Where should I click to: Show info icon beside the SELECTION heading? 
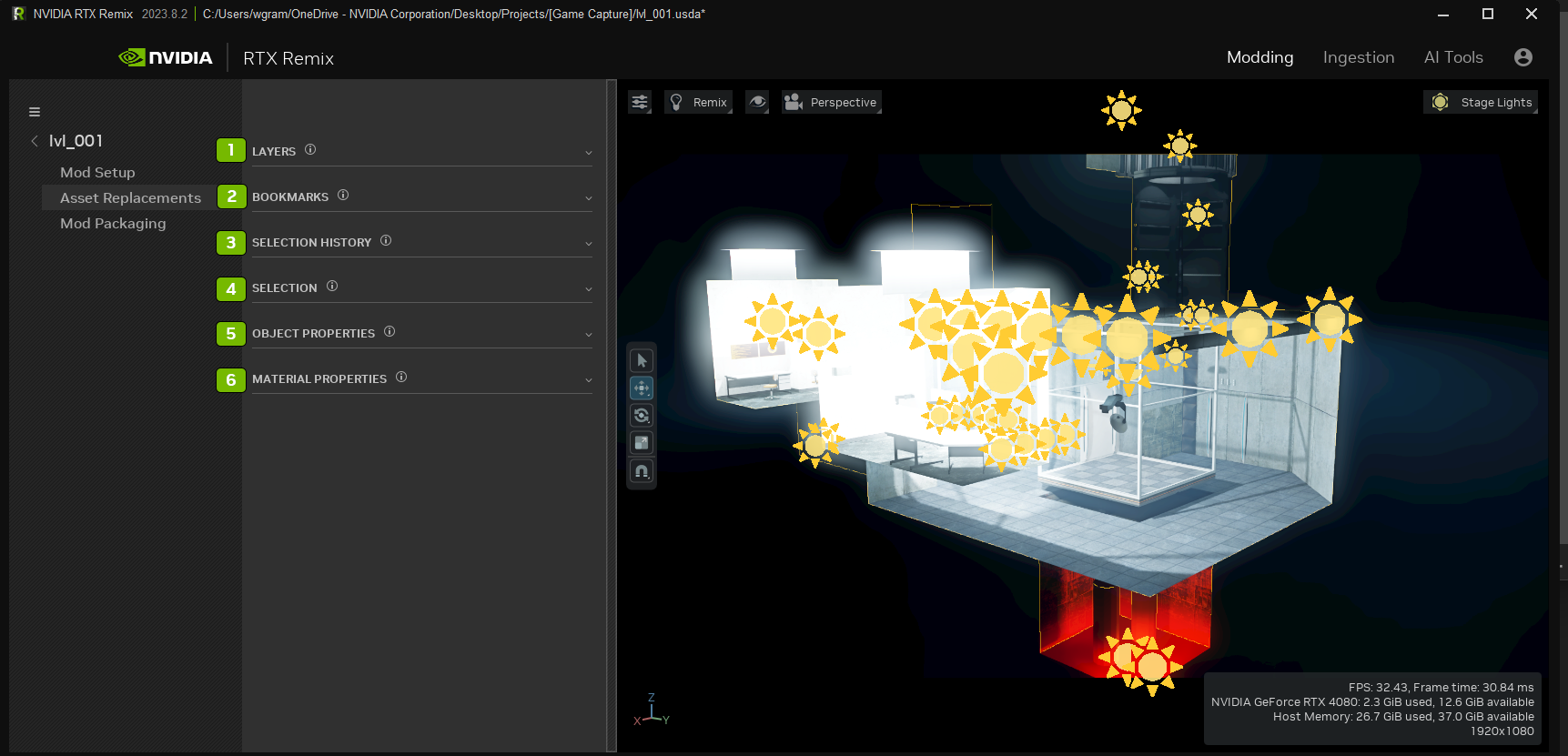[332, 286]
